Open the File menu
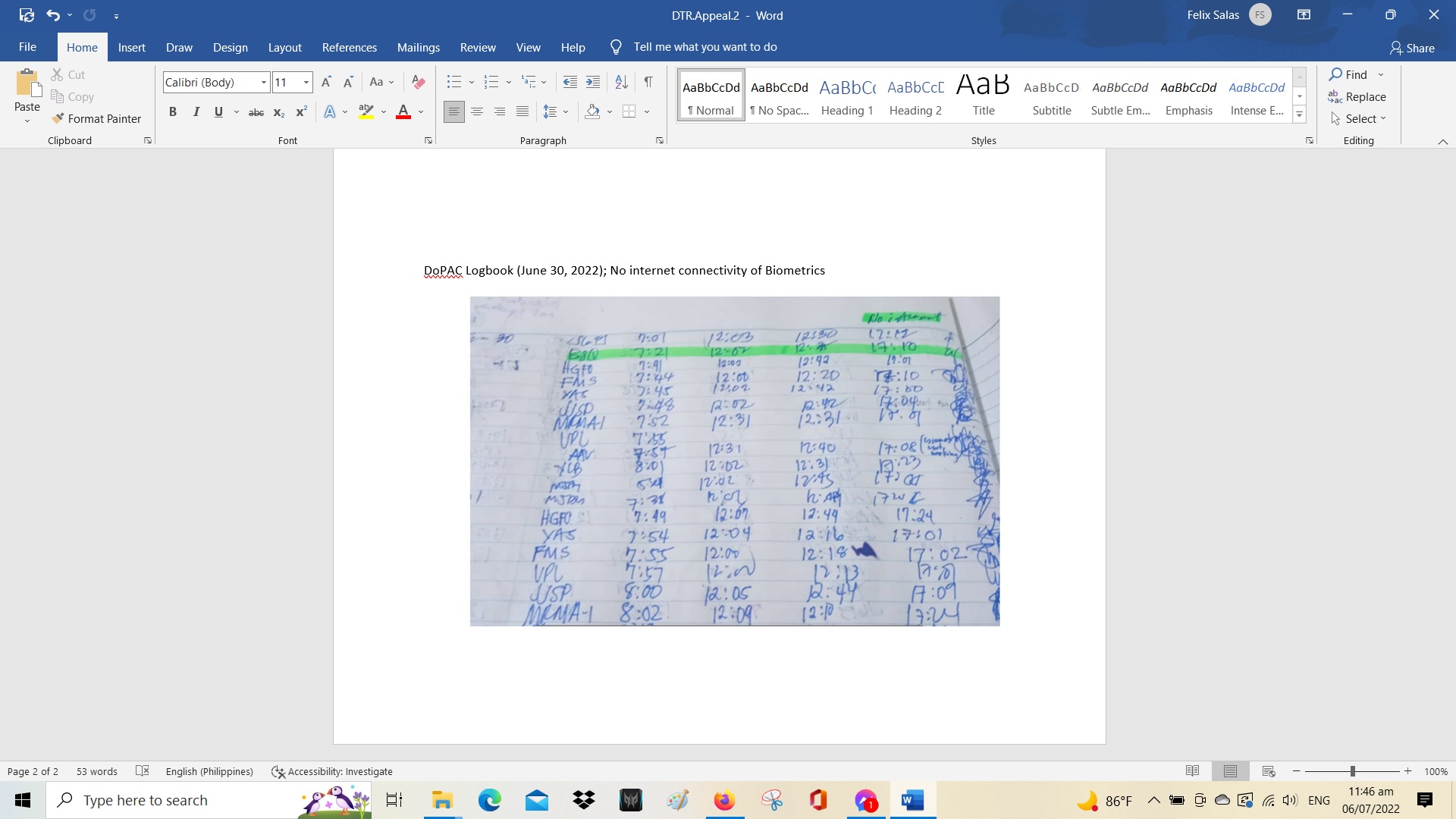The image size is (1456, 819). pos(27,47)
